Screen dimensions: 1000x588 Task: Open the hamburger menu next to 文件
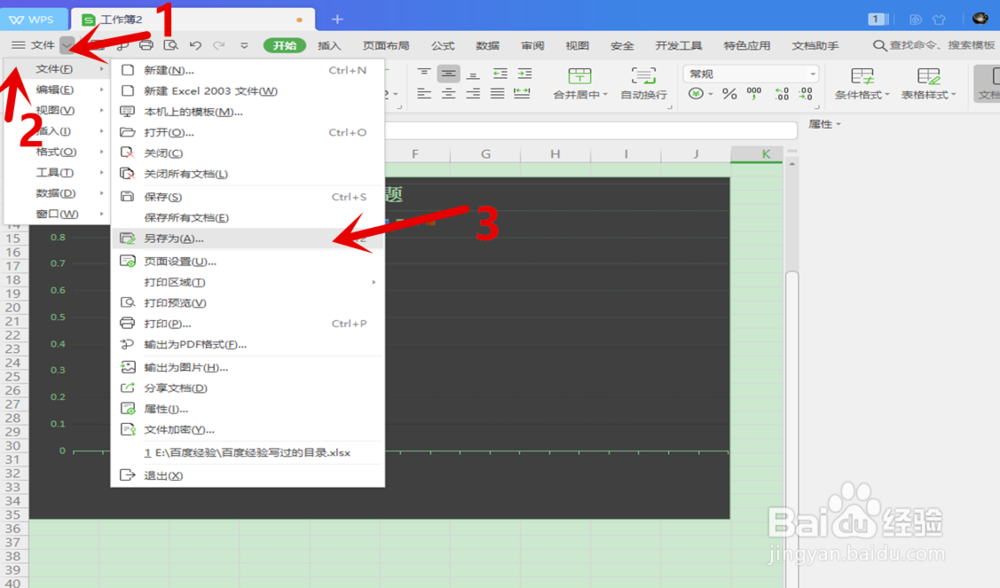[x=18, y=45]
